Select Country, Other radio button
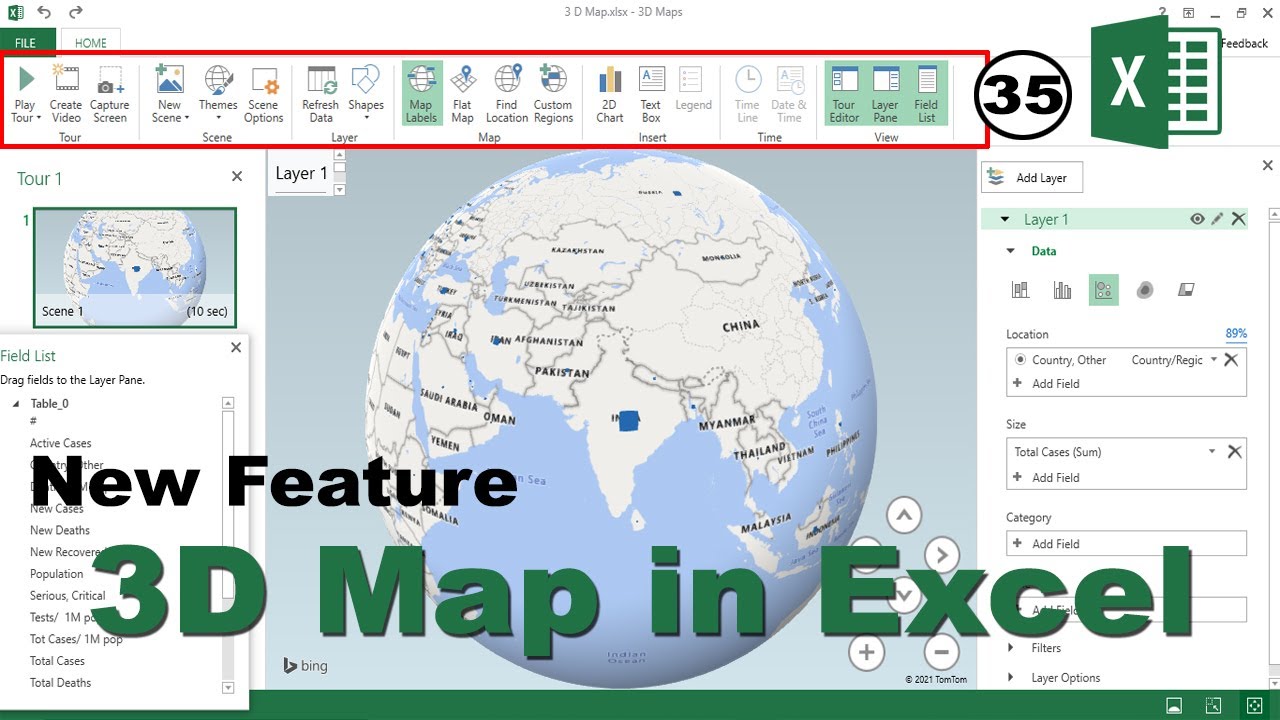 coord(1020,360)
